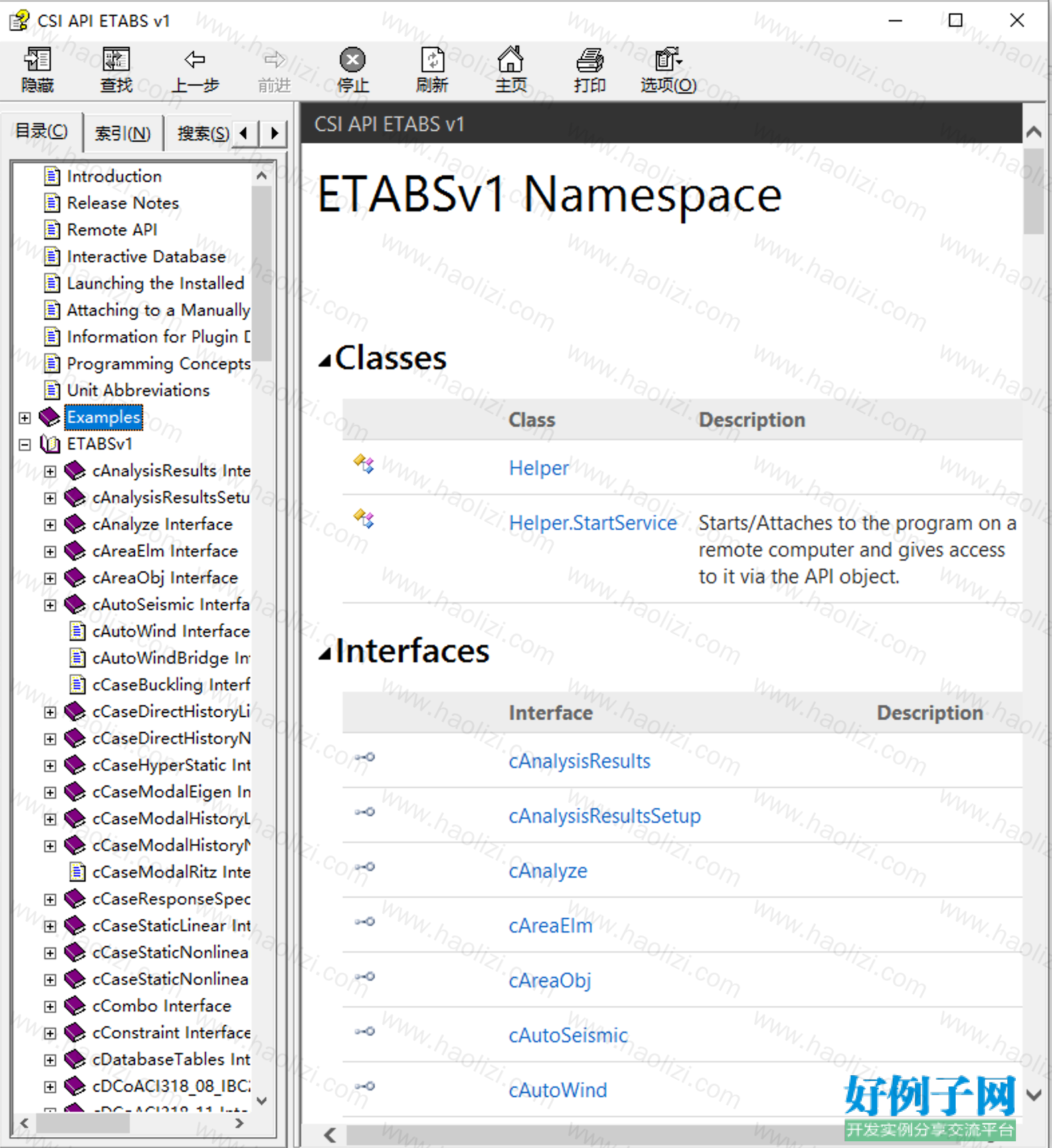Click the cAutoWind Interface page icon
Viewport: 1052px width, 1148px height.
point(78,631)
